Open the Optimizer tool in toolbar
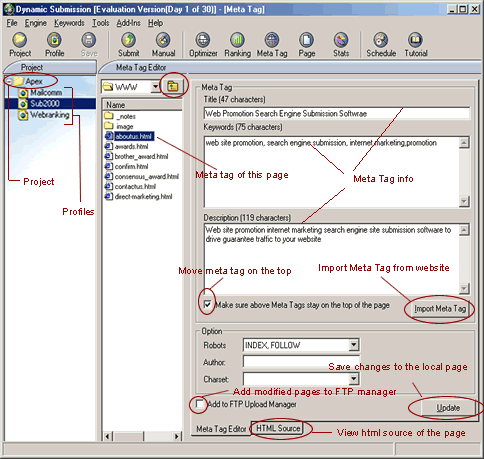Viewport: 484px width, 459px height. pos(203,45)
